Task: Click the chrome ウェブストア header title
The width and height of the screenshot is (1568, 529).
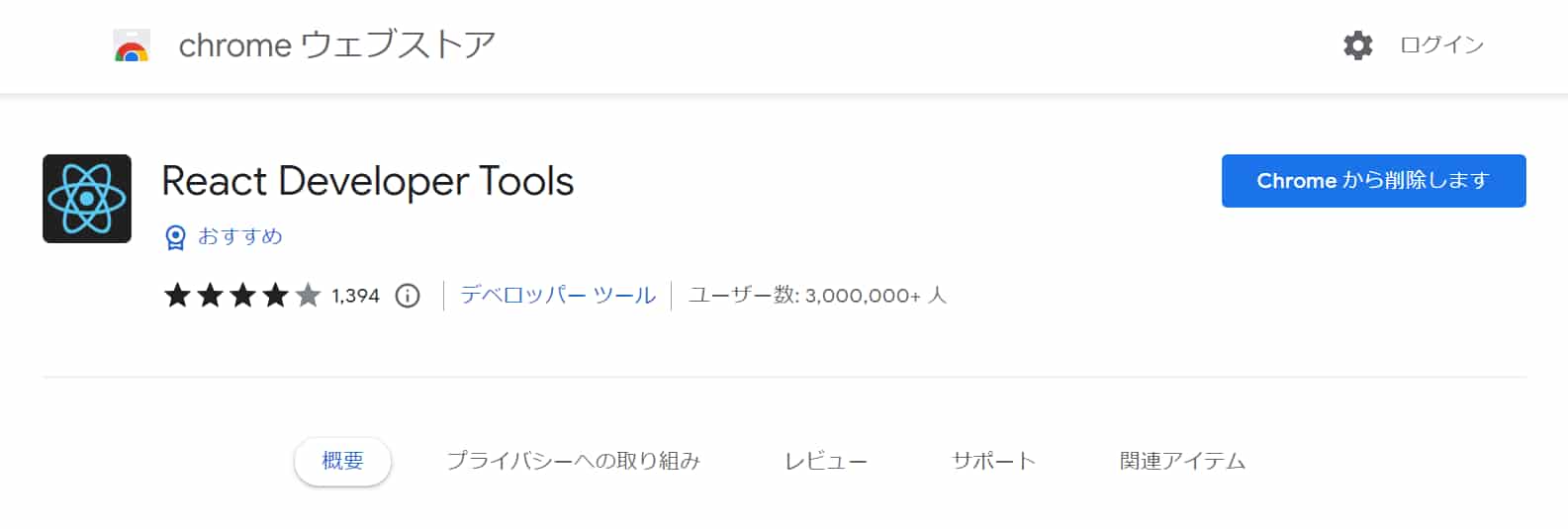Action: (x=336, y=45)
